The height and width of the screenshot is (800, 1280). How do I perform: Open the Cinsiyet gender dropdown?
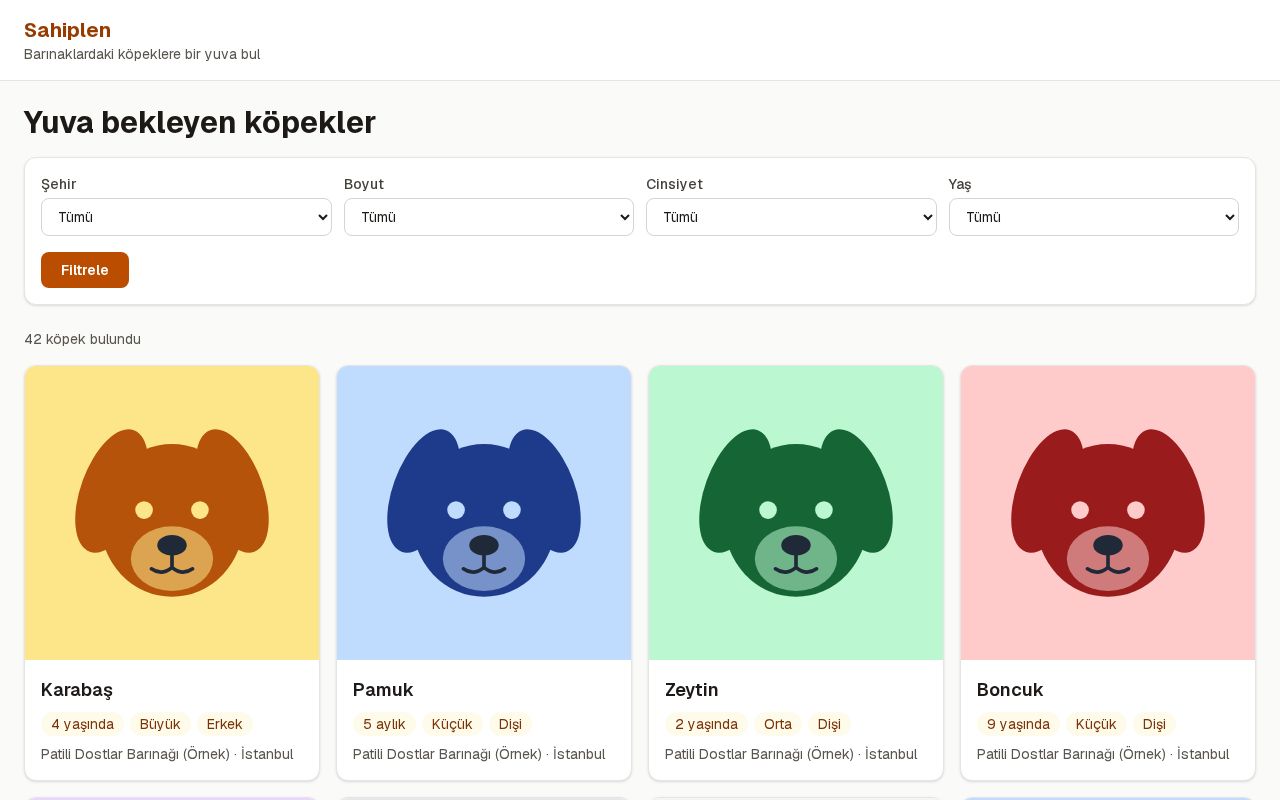(791, 217)
